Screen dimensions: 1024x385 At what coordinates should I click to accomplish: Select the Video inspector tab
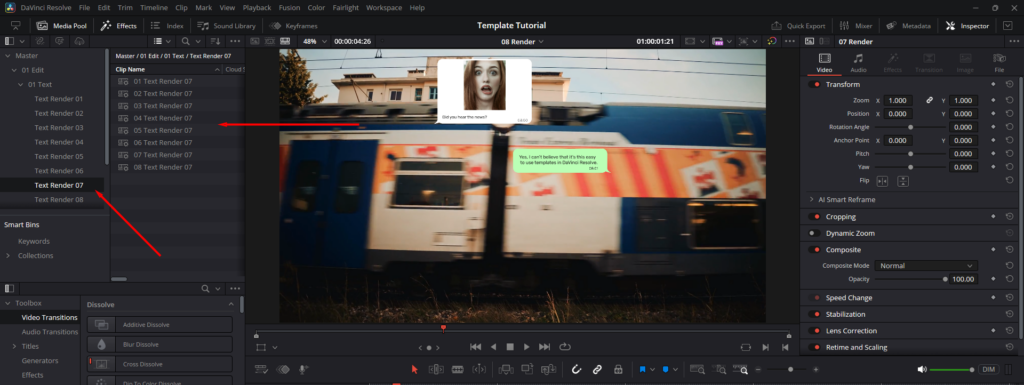pyautogui.click(x=824, y=63)
